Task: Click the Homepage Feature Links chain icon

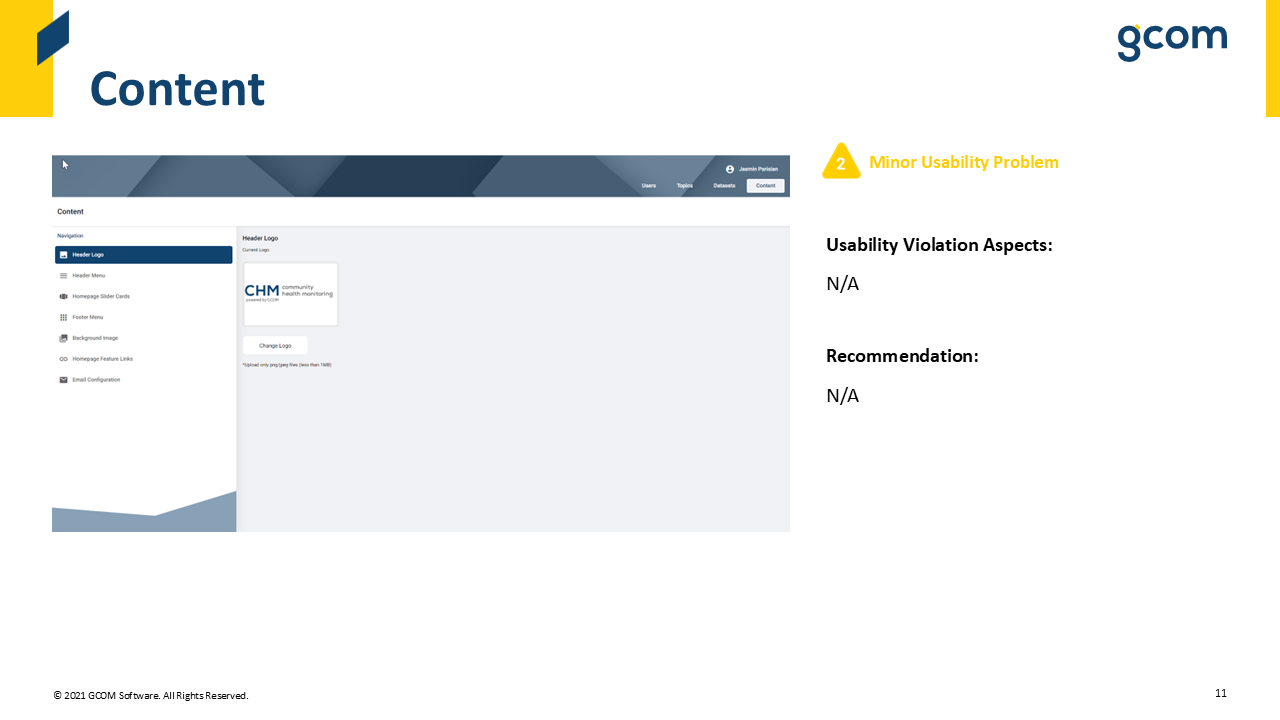Action: pyautogui.click(x=64, y=359)
